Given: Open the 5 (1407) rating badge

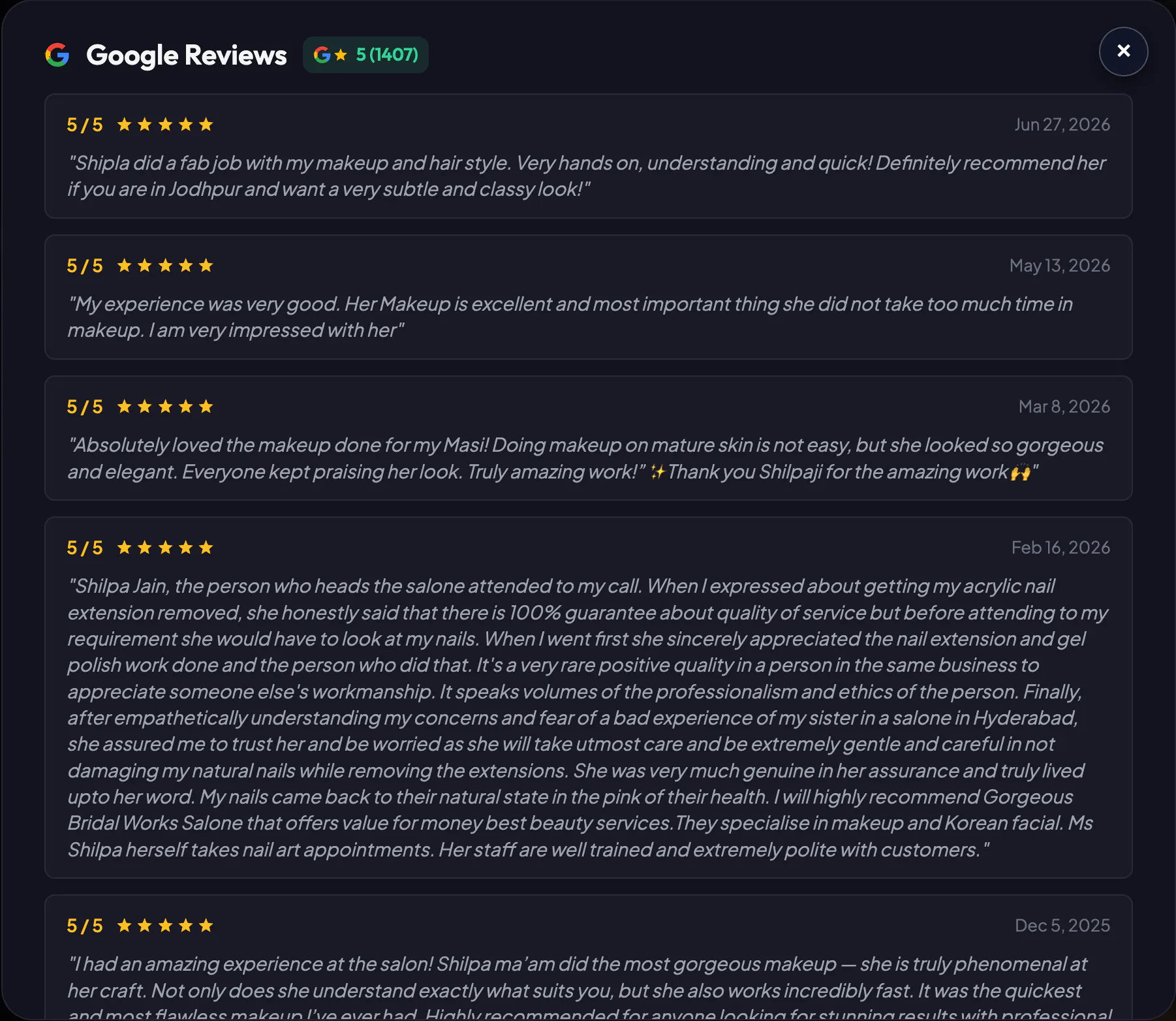Looking at the screenshot, I should click(x=365, y=55).
